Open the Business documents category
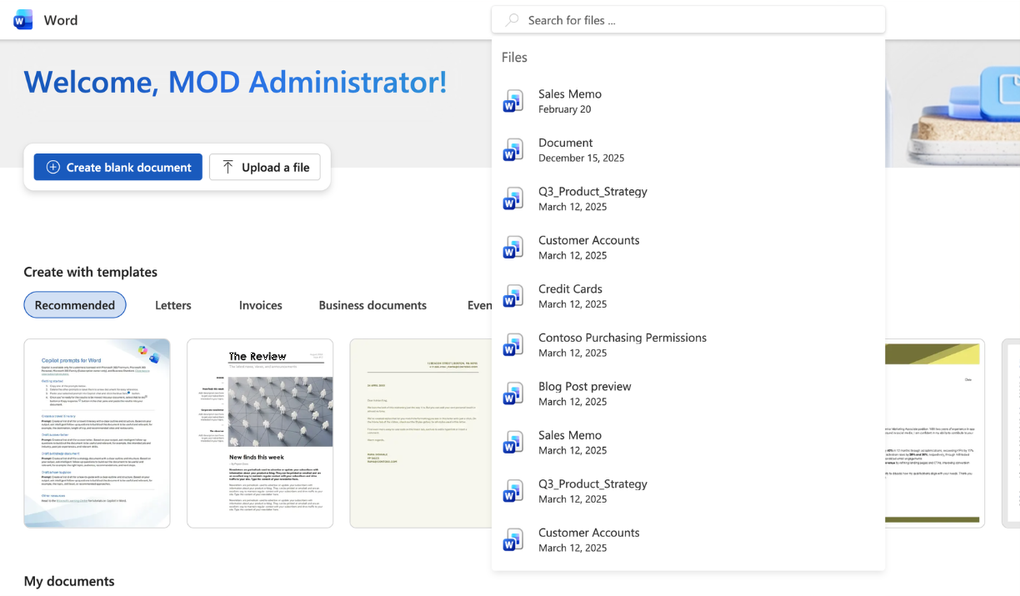 point(373,305)
